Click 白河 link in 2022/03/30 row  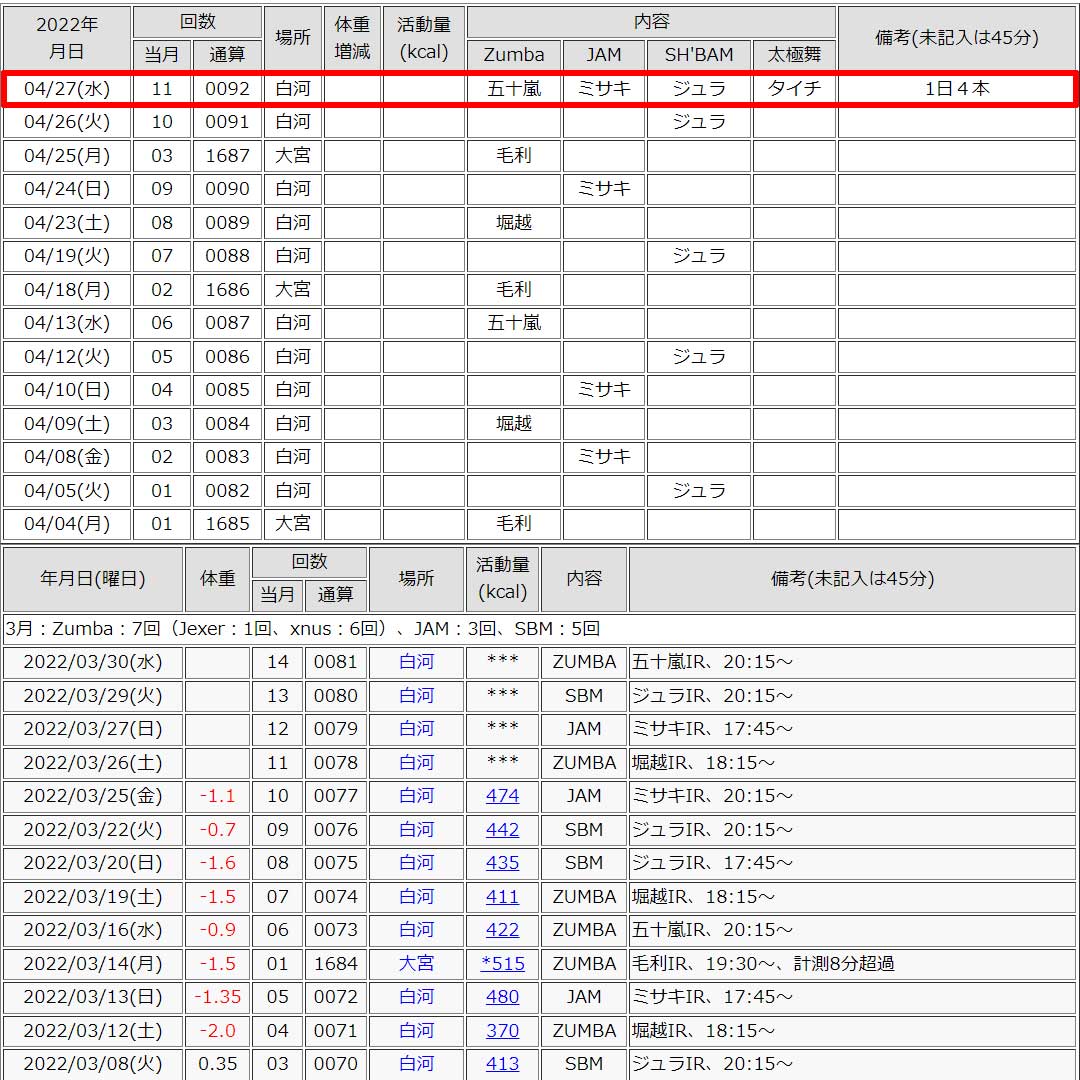416,662
